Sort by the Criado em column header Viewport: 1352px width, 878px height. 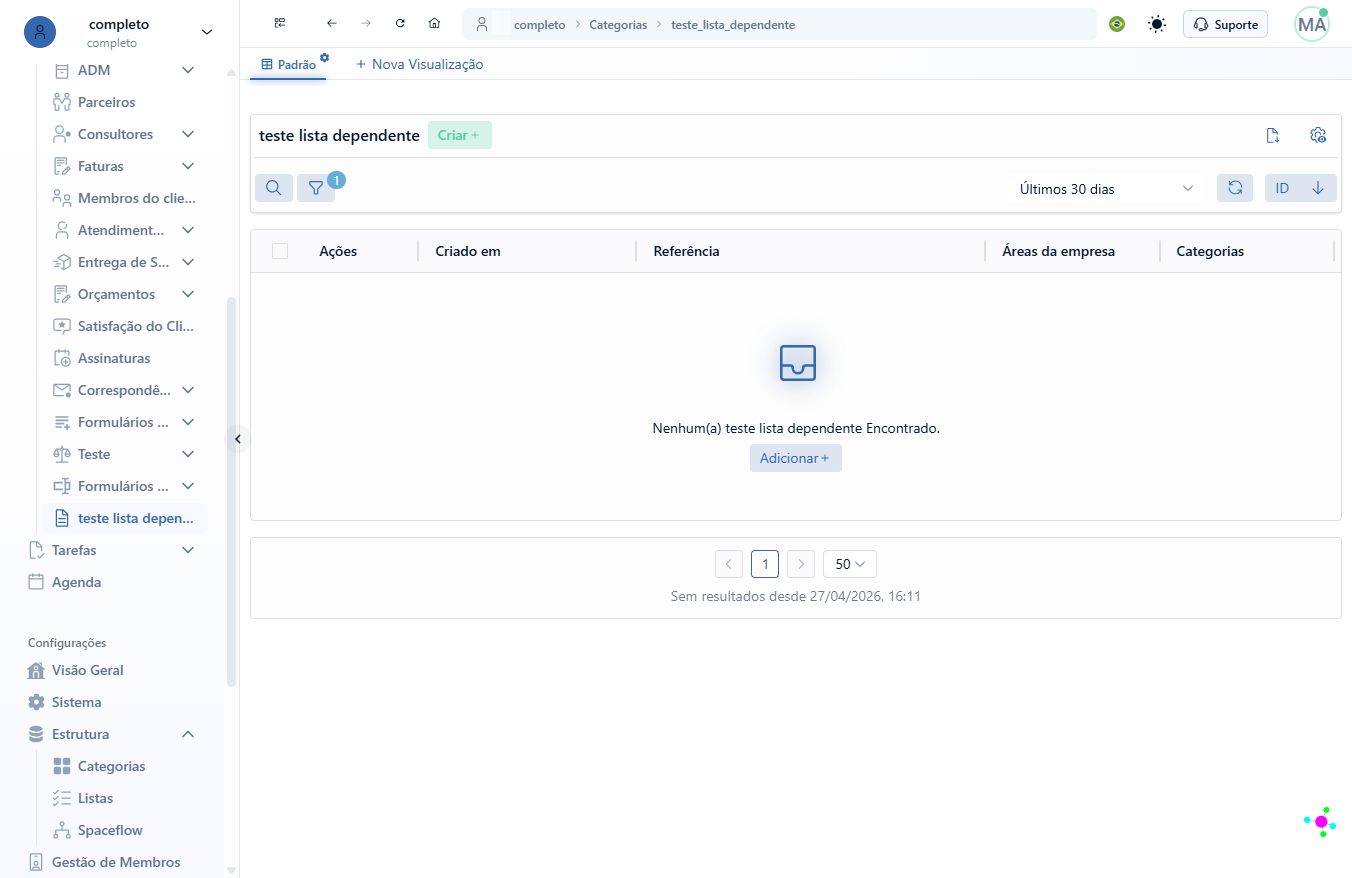[468, 251]
